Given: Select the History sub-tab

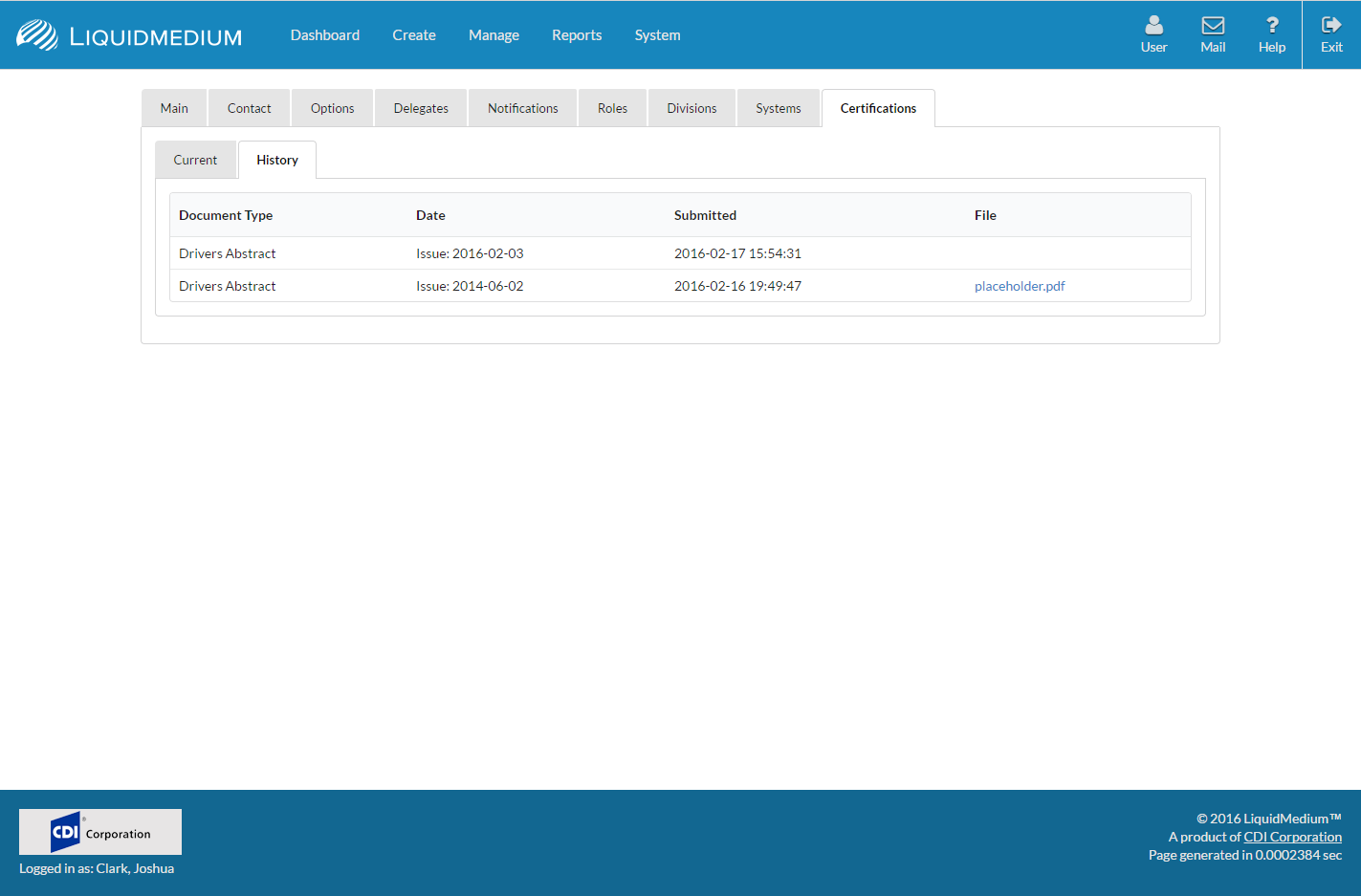Looking at the screenshot, I should click(277, 161).
